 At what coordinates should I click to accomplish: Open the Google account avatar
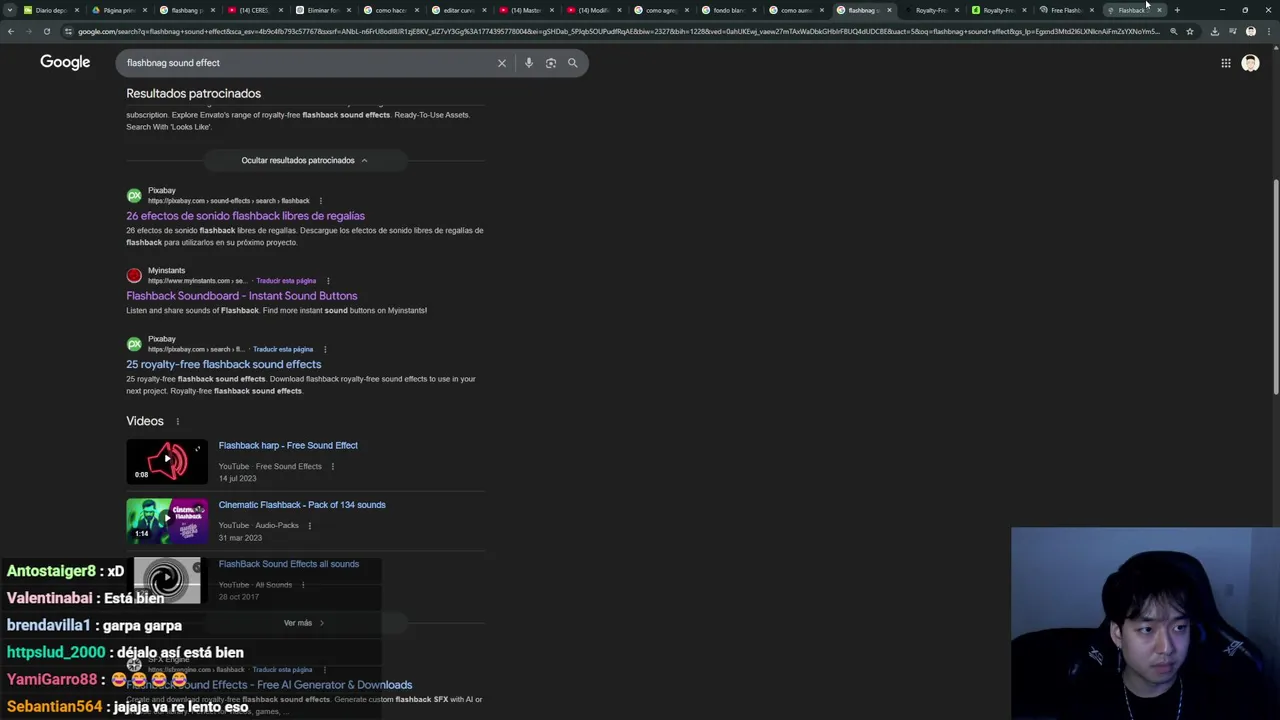pyautogui.click(x=1250, y=63)
